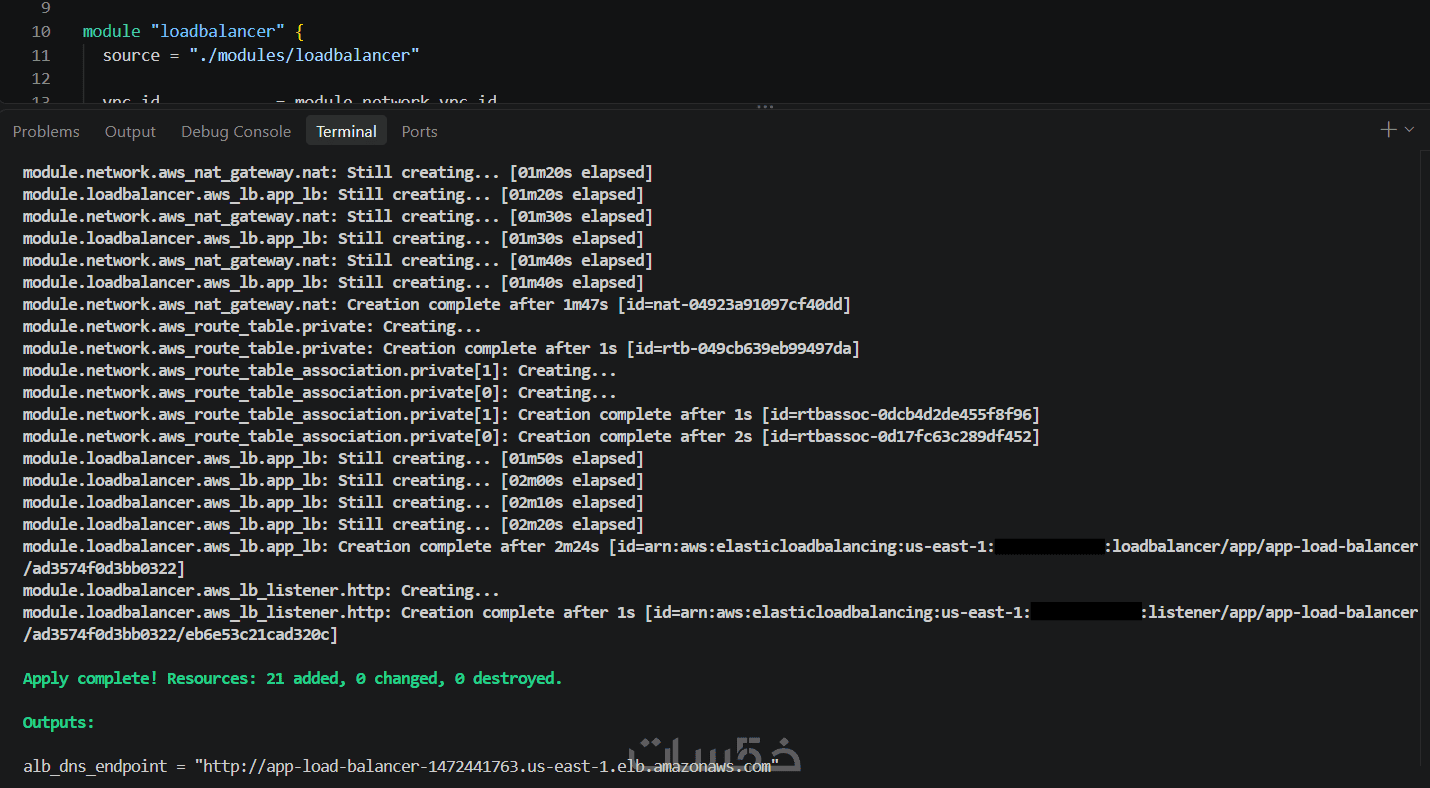The height and width of the screenshot is (788, 1430).
Task: Activate the Terminal tab
Action: [346, 132]
